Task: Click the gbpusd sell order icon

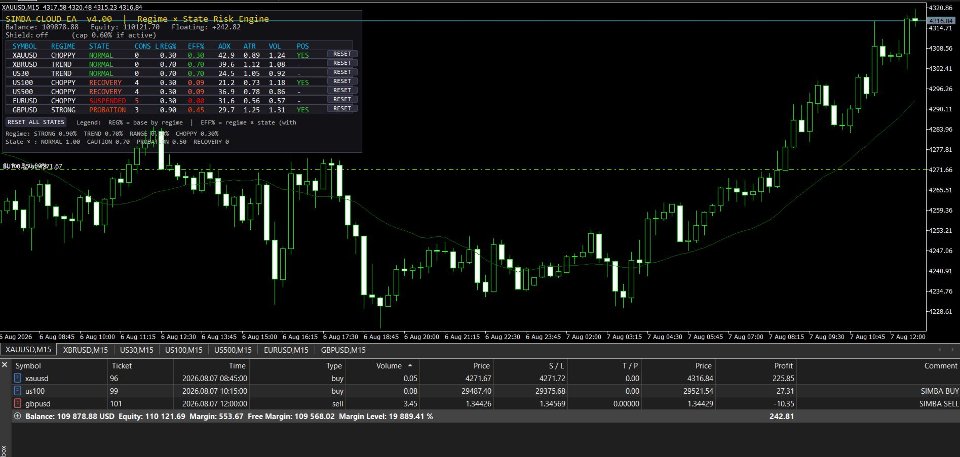Action: [x=17, y=403]
